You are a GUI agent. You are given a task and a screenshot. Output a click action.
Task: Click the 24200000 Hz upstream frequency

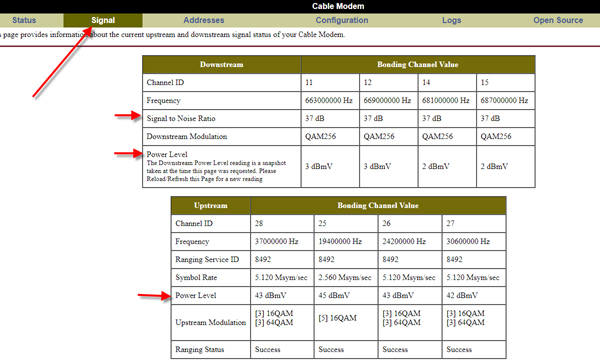point(410,241)
